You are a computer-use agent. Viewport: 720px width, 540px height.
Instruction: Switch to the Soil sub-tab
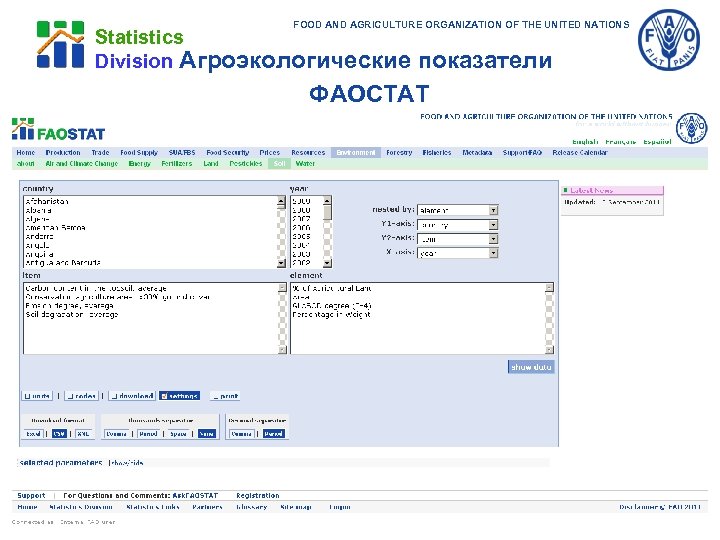tap(280, 163)
